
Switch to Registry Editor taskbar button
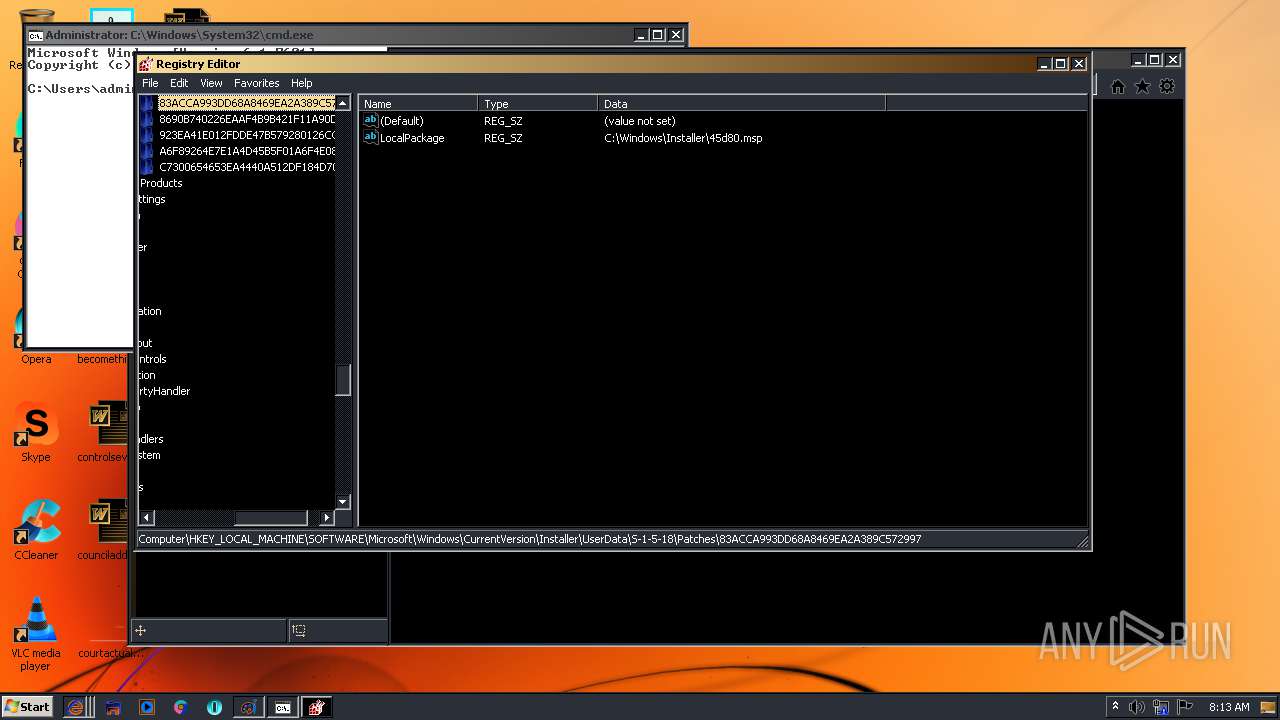(316, 707)
